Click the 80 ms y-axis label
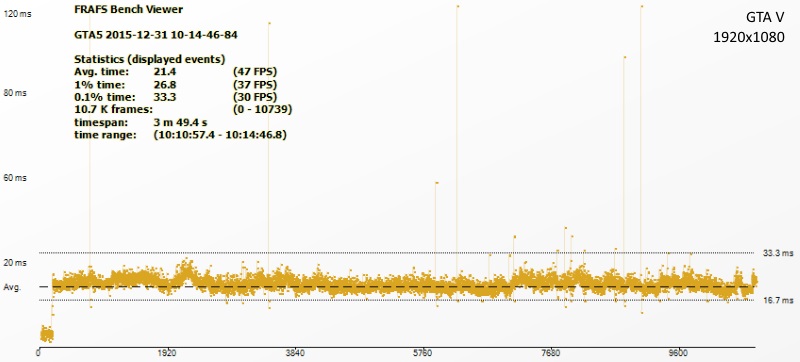The height and width of the screenshot is (362, 800). 15,93
